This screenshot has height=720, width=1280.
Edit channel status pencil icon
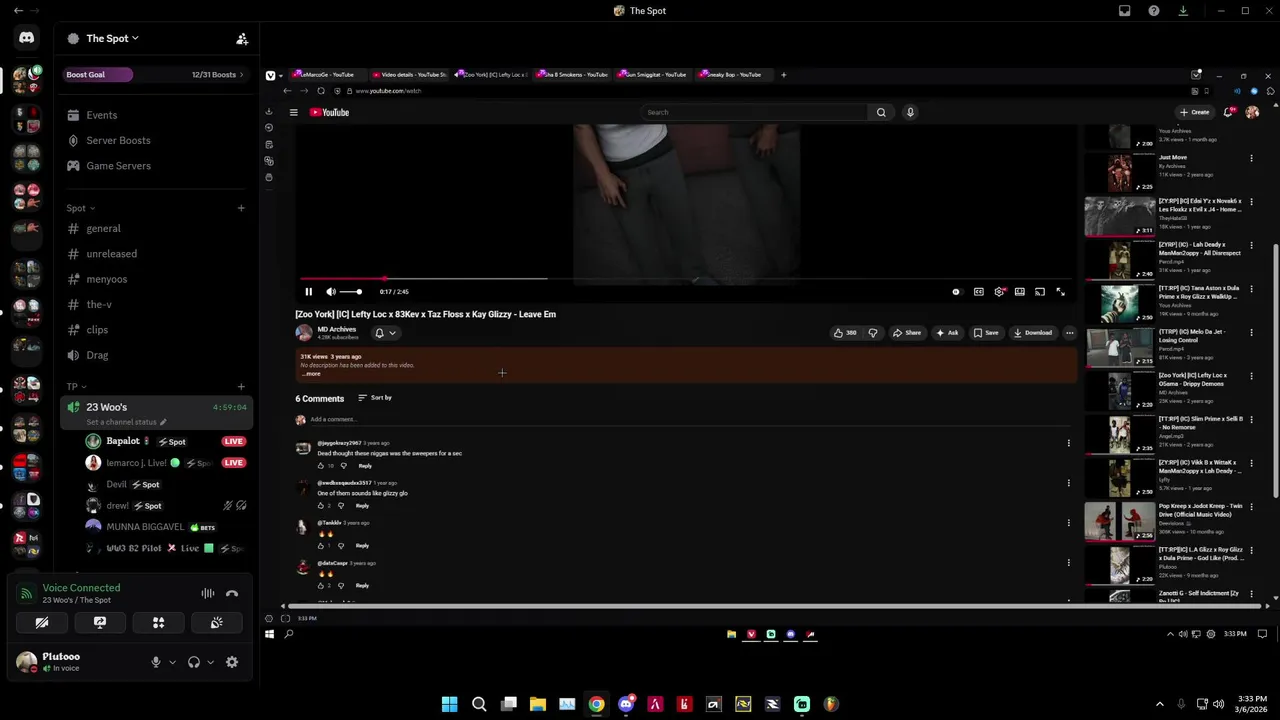click(163, 422)
